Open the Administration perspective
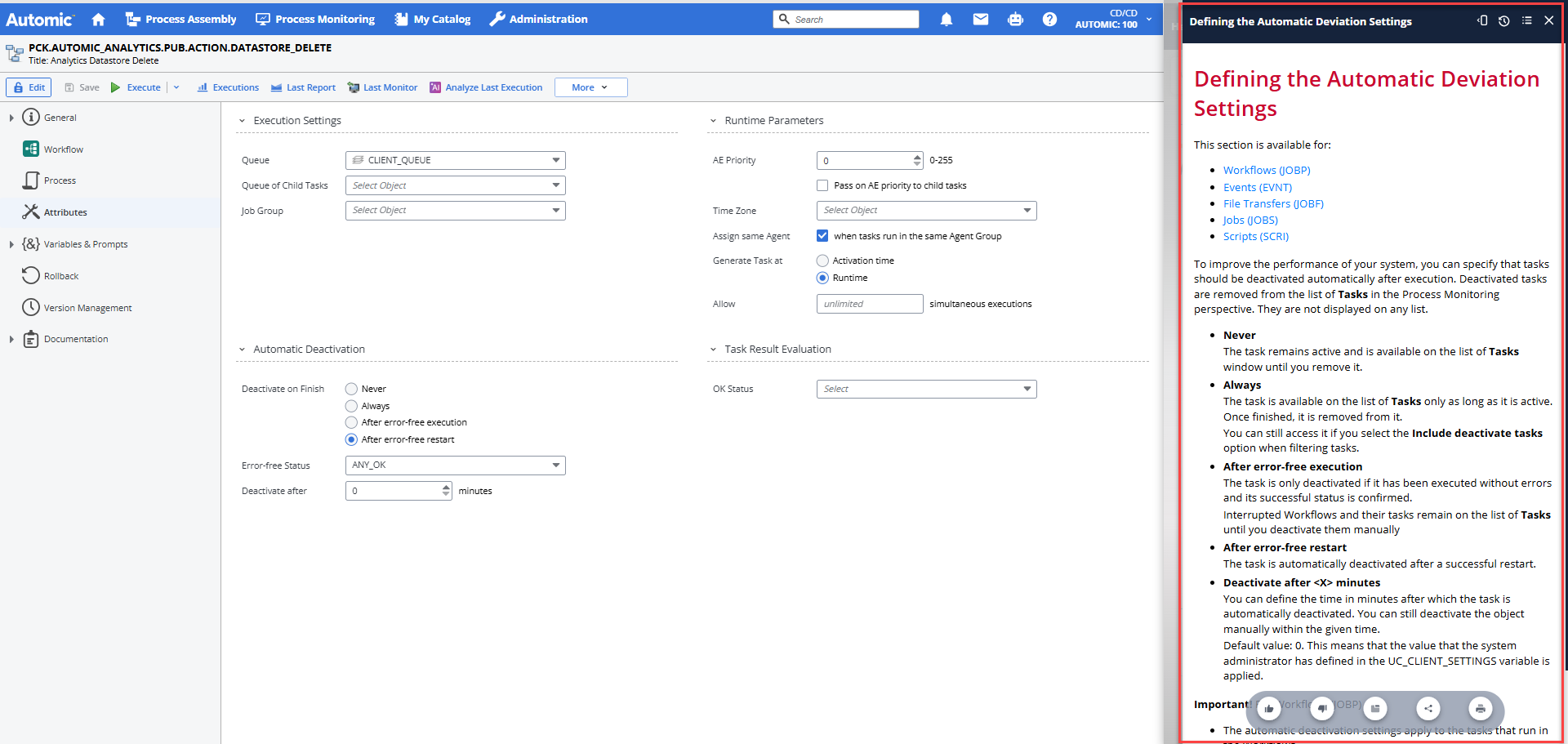Image resolution: width=1568 pixels, height=744 pixels. click(x=538, y=19)
